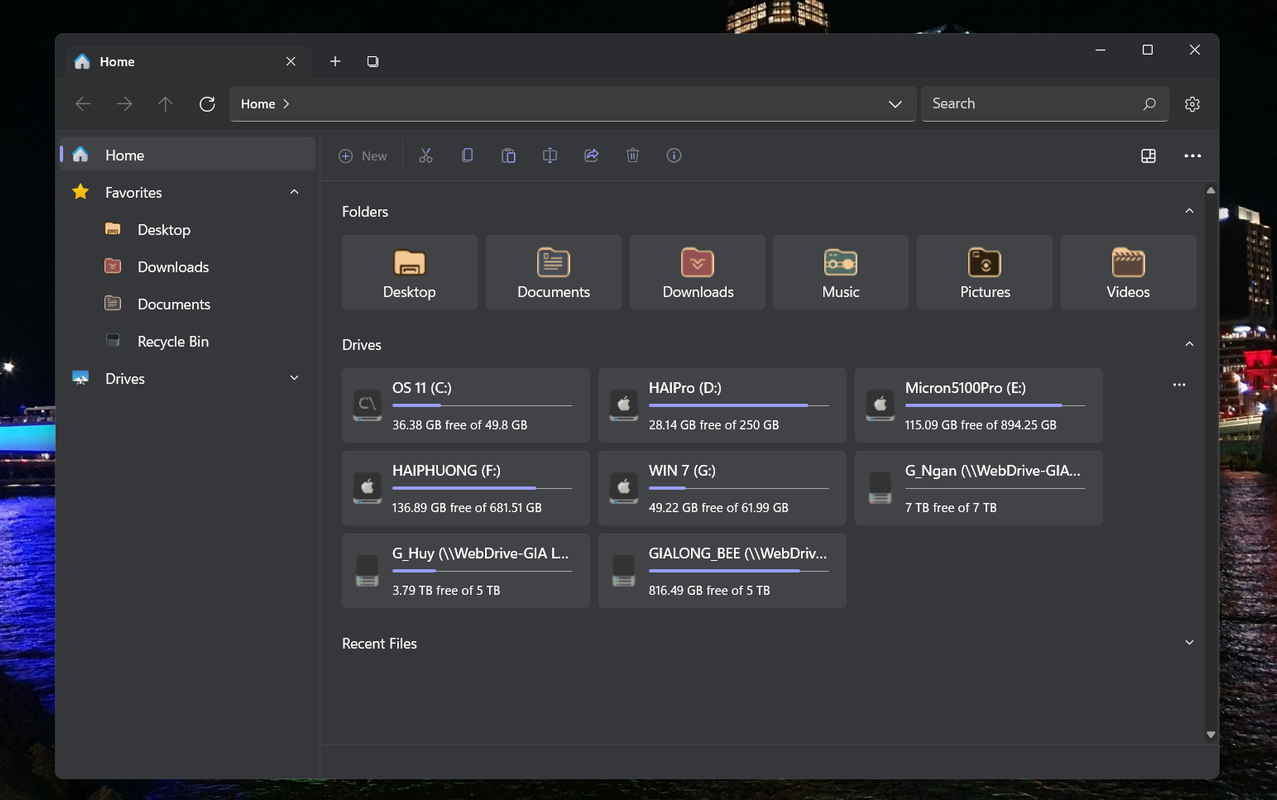Open the Pictures folder card
This screenshot has height=800, width=1277.
[985, 272]
